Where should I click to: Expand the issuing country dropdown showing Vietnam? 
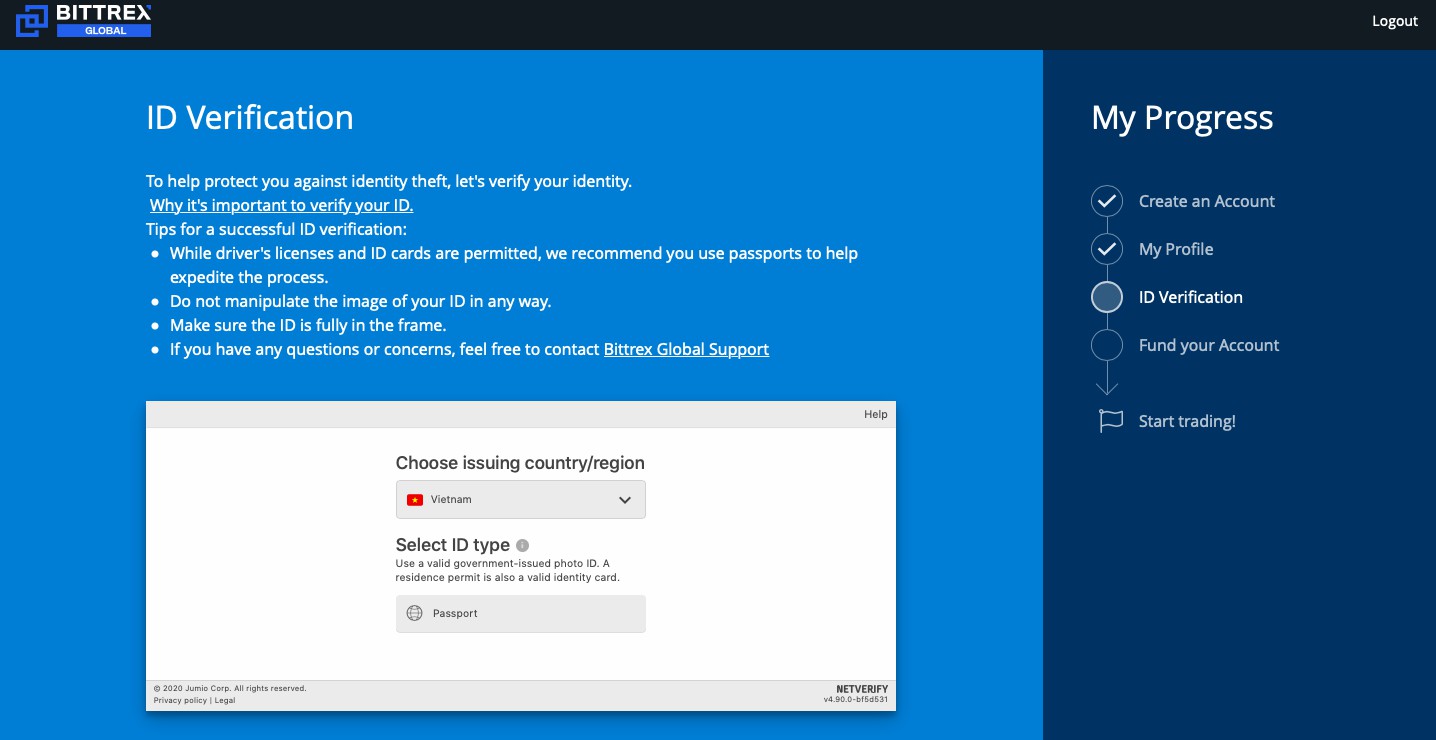[x=521, y=499]
